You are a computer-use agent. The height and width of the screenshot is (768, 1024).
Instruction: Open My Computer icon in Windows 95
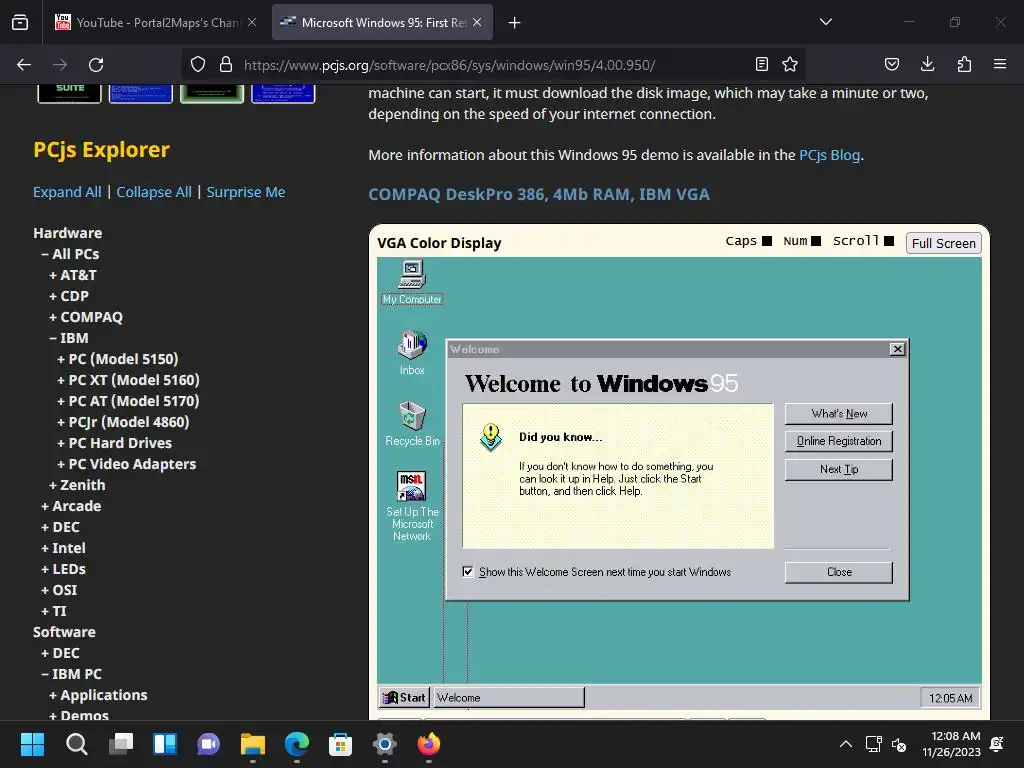[x=412, y=281]
